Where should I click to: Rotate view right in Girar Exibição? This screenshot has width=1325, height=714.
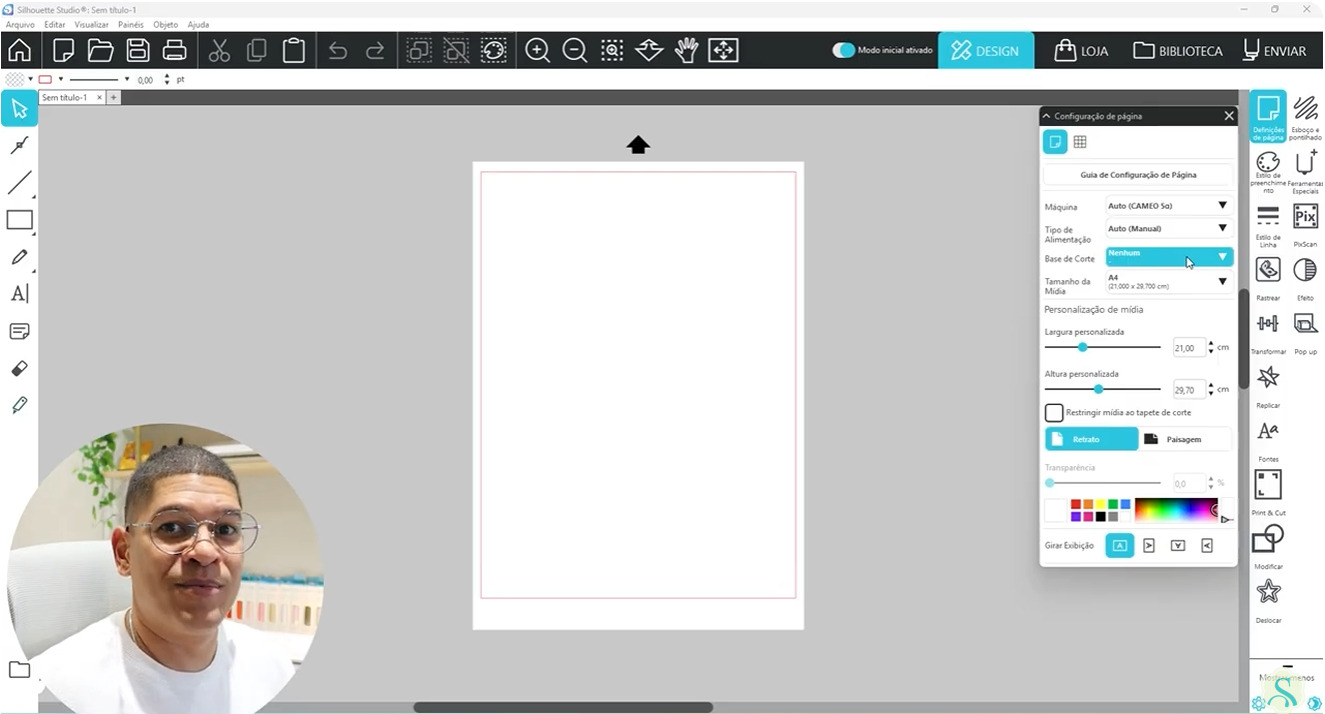click(1149, 545)
